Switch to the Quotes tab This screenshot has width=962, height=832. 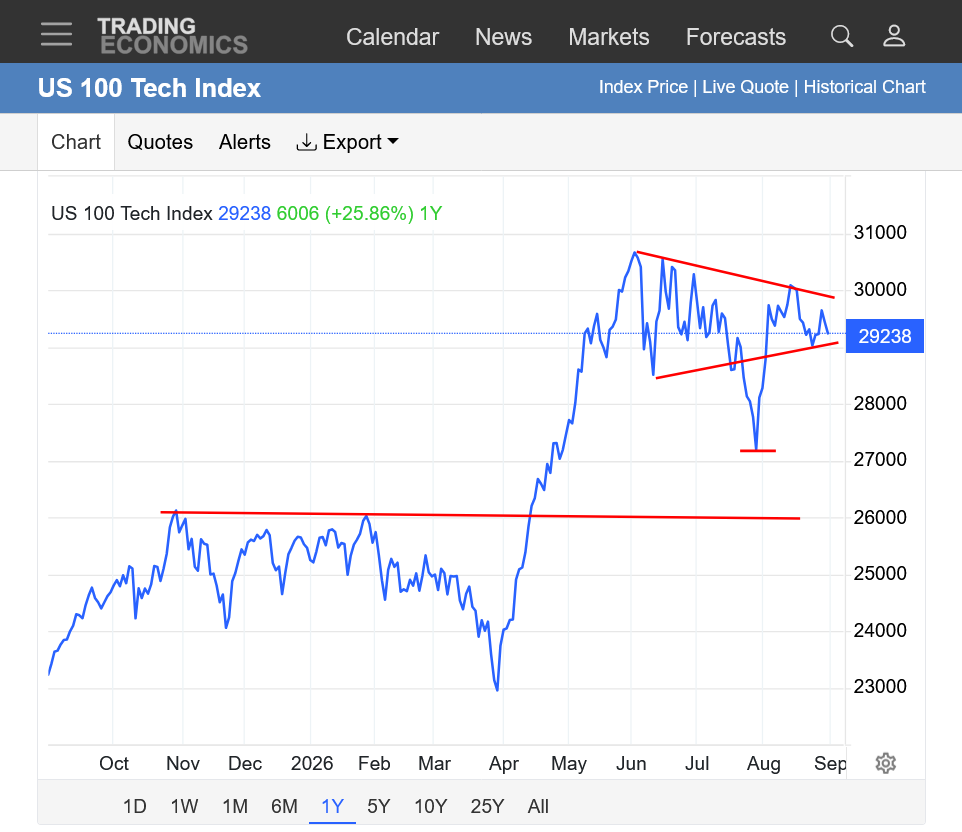click(160, 142)
